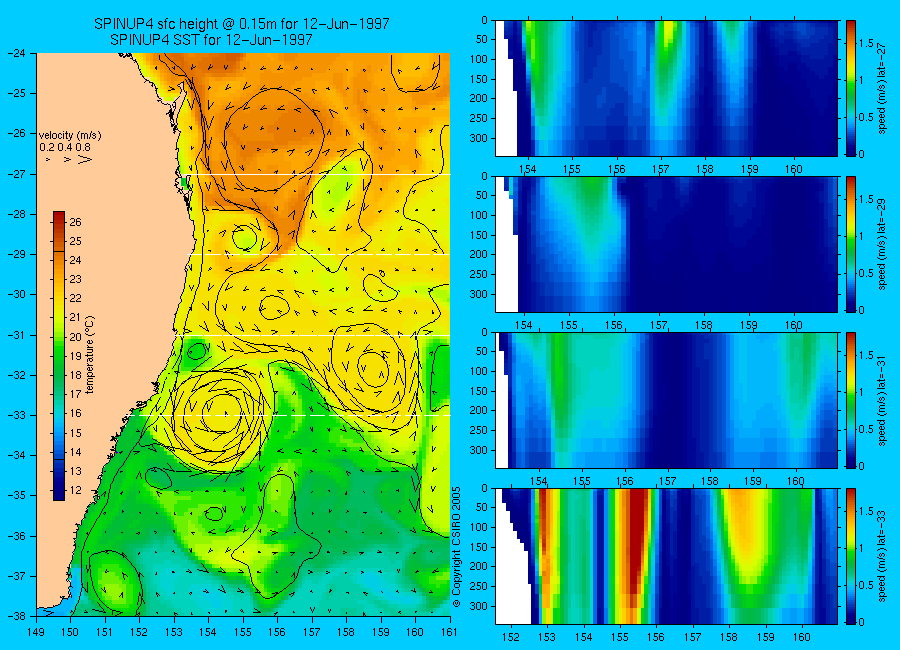Click the '0.2 0.4 0.8' velocity scale values
The image size is (900, 650).
(65, 148)
